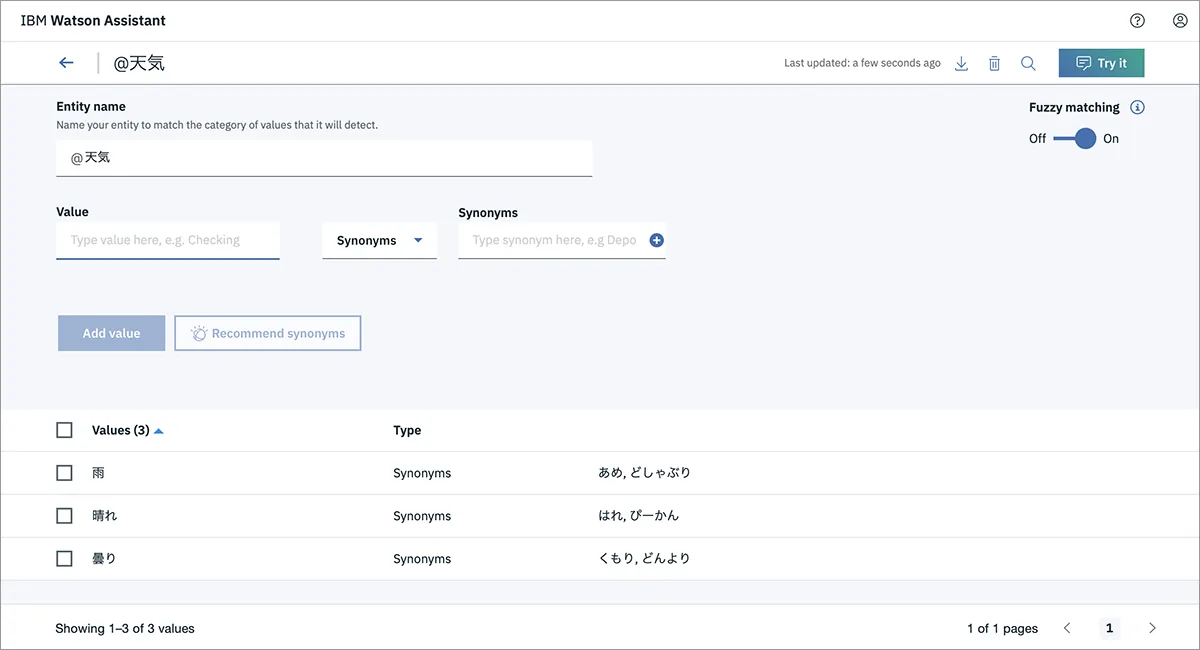Download the entity with the download icon
The height and width of the screenshot is (650, 1200).
coord(961,63)
